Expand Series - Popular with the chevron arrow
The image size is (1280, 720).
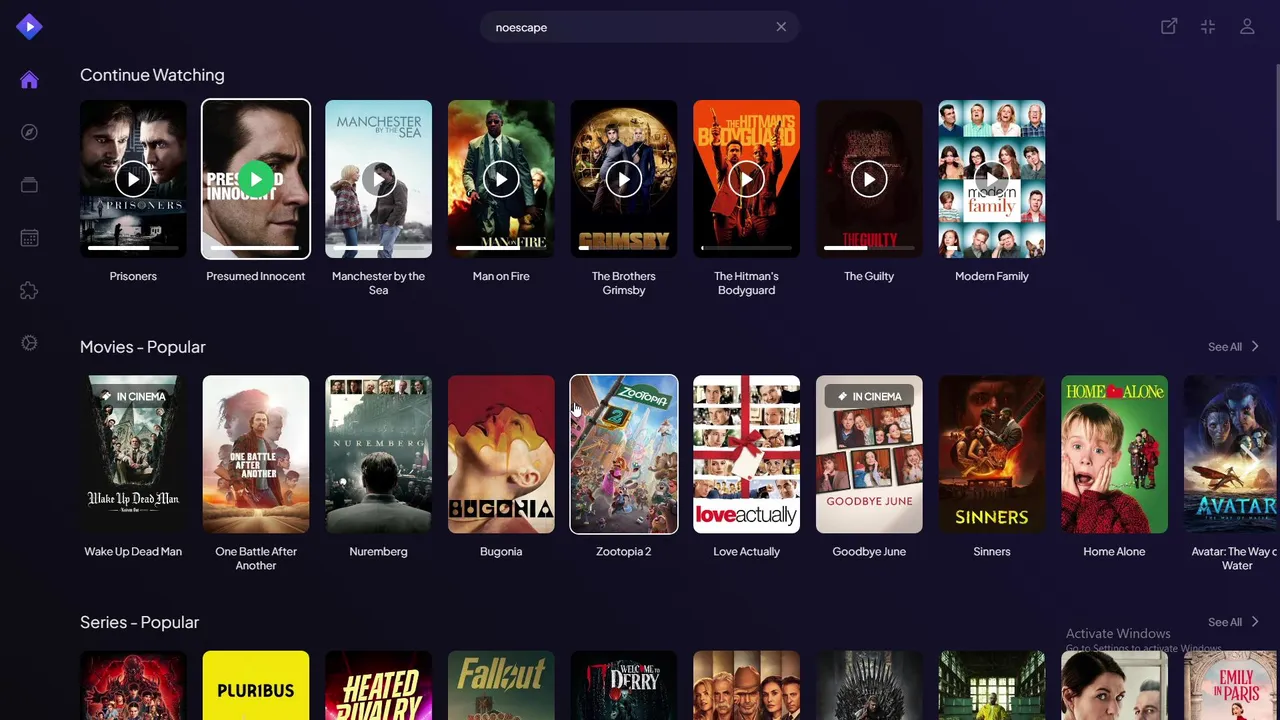pos(1255,622)
